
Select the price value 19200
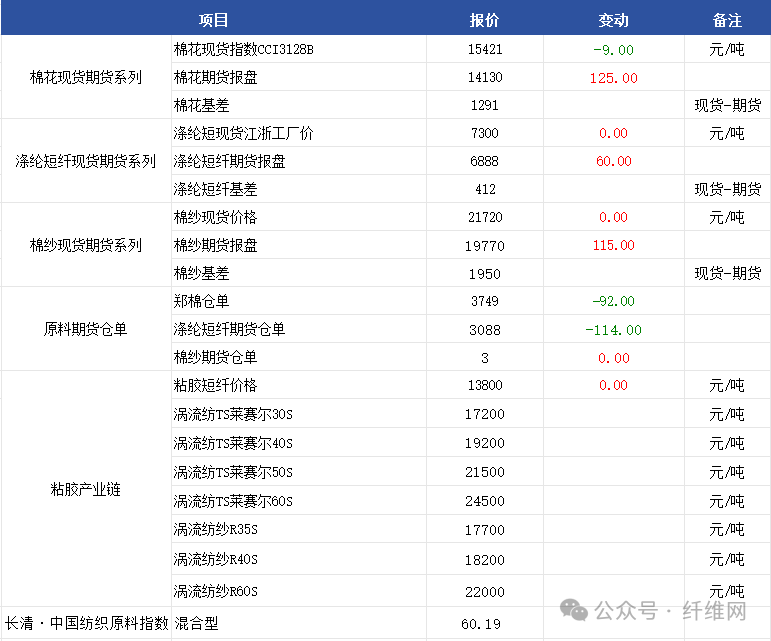coord(485,443)
